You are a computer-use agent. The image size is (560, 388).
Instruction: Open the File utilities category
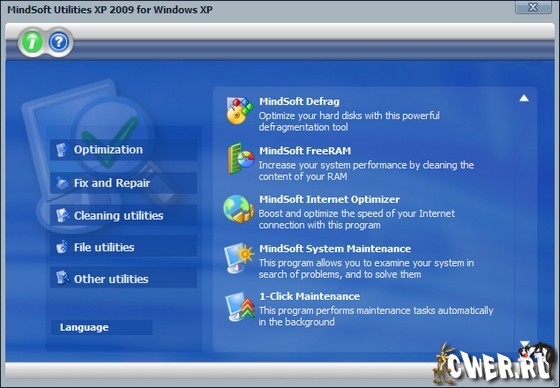124,247
